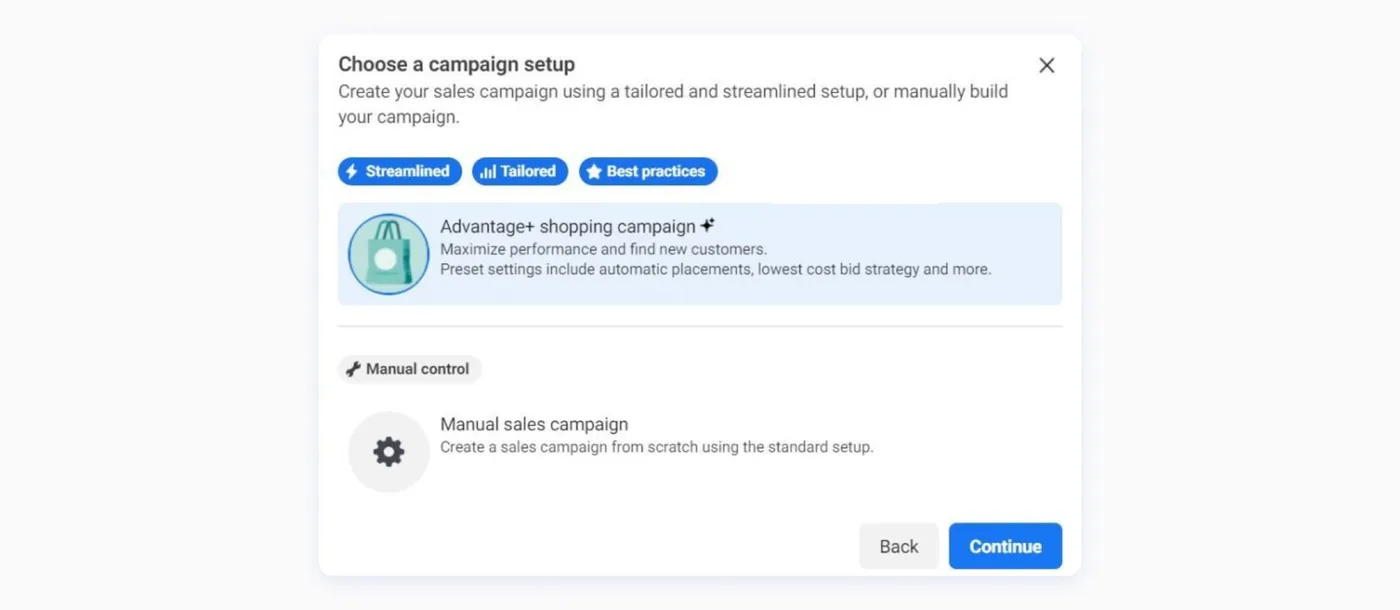Click the gear icon for Manual sales campaign
This screenshot has height=610, width=1400.
click(x=388, y=451)
